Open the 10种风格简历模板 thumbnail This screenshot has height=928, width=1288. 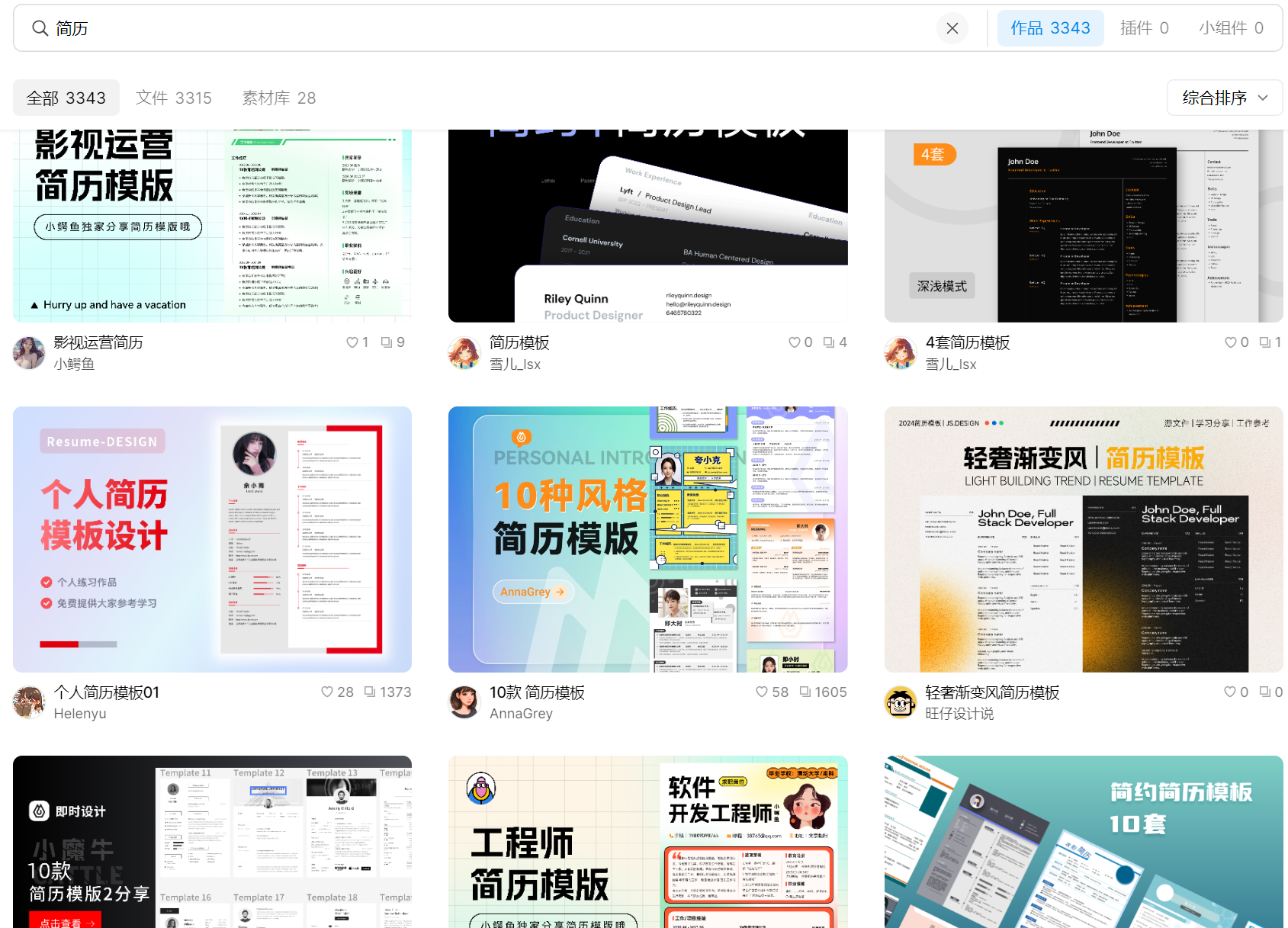(x=648, y=539)
